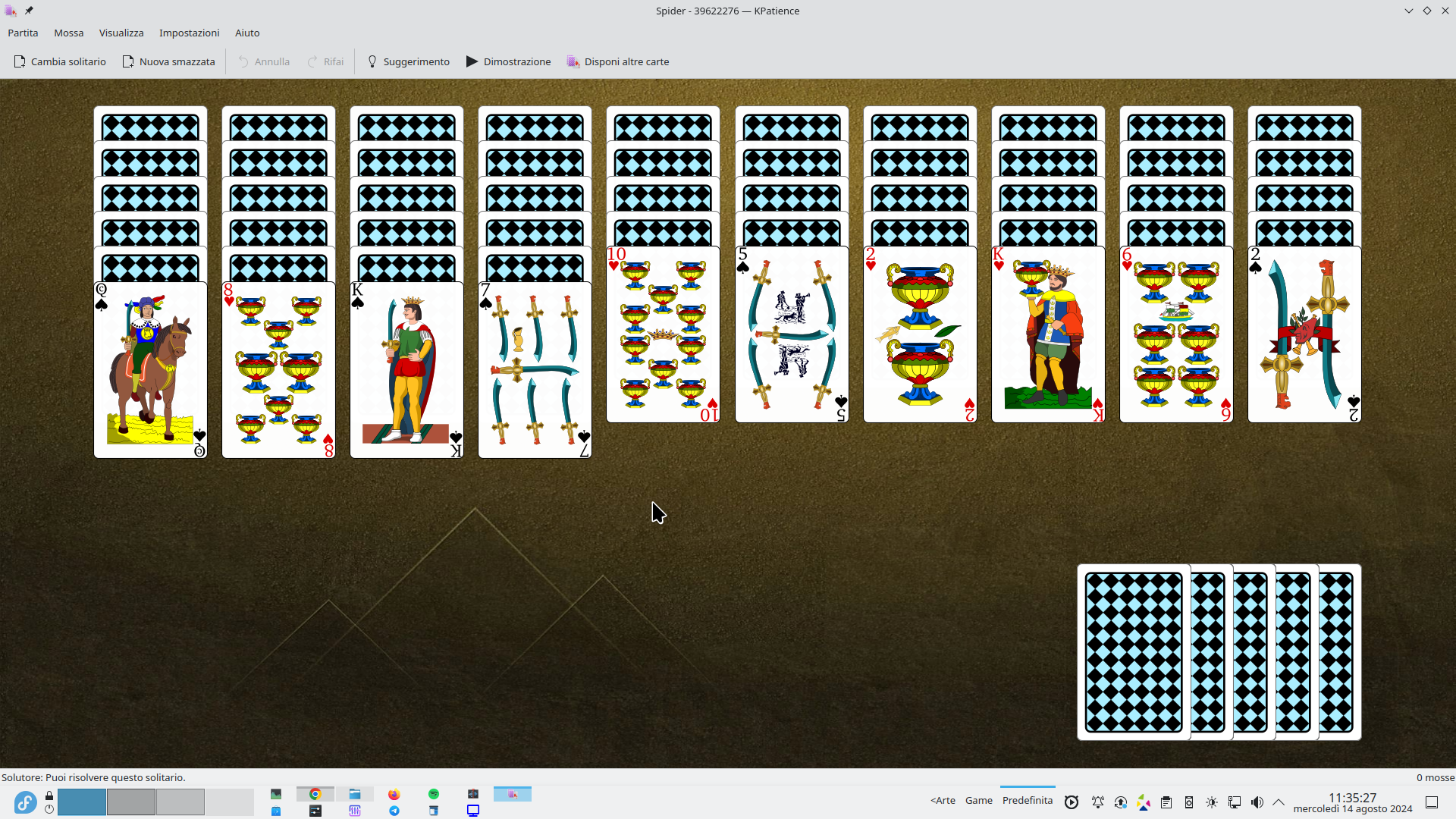Select the King of hearts card
The width and height of the screenshot is (1456, 819).
click(x=1048, y=334)
